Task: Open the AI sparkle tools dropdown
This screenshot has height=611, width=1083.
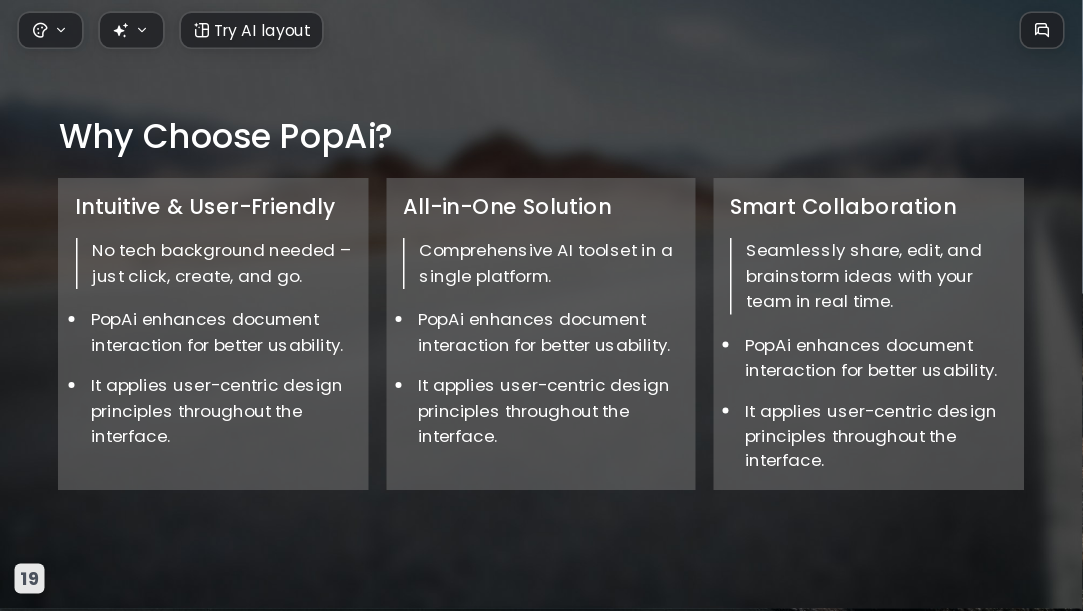Action: (131, 30)
